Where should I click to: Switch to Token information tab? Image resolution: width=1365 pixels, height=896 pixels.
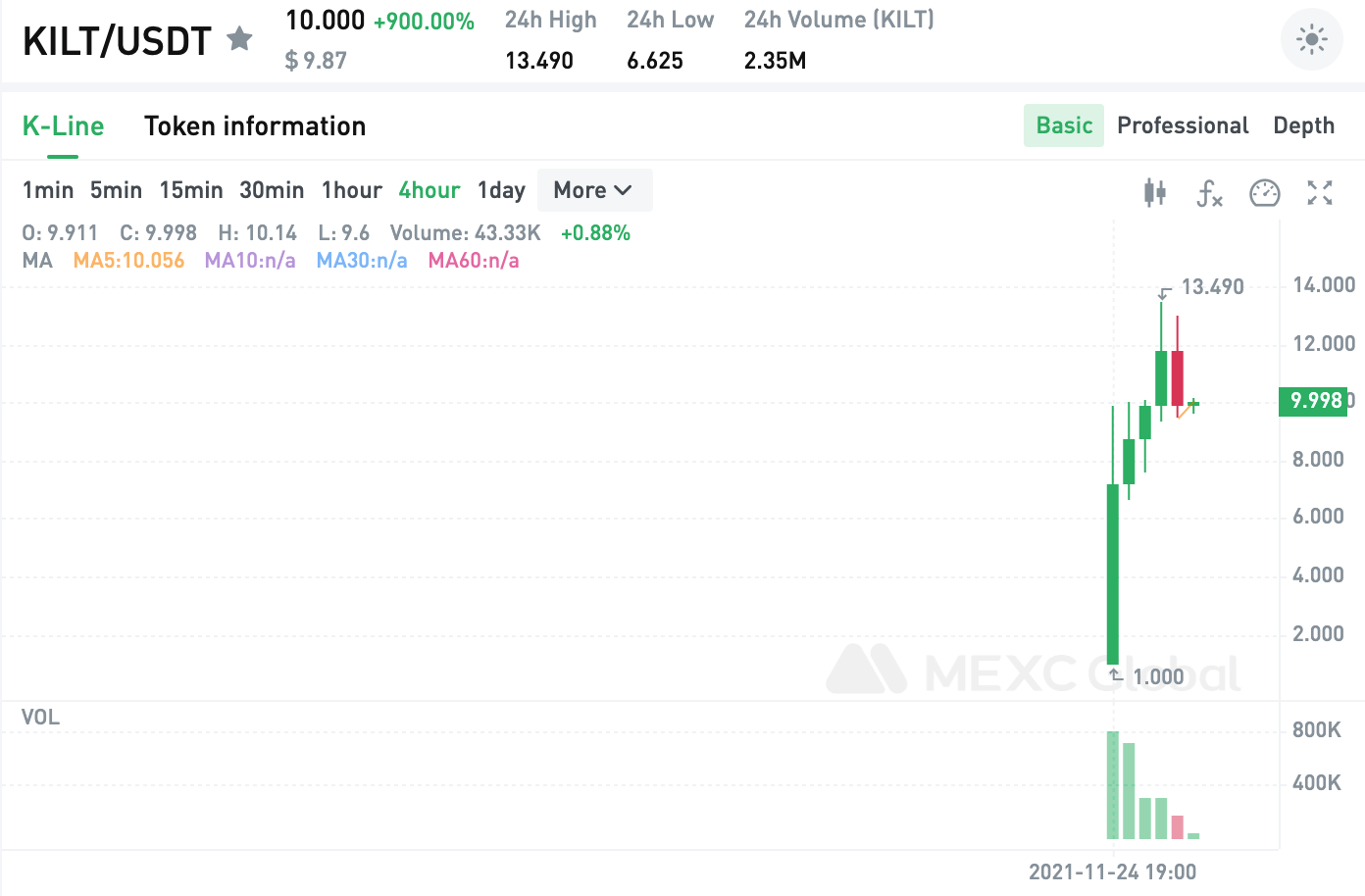(255, 126)
